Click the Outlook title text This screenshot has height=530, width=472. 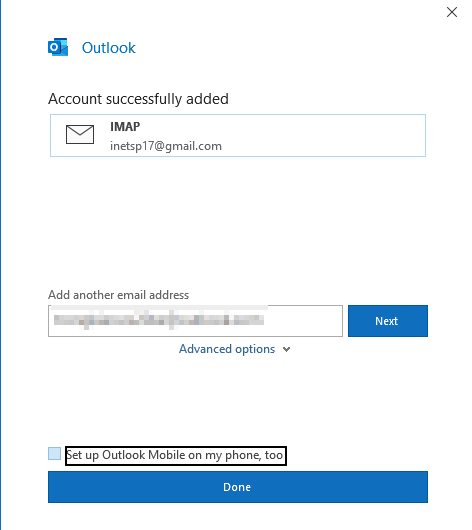point(109,48)
